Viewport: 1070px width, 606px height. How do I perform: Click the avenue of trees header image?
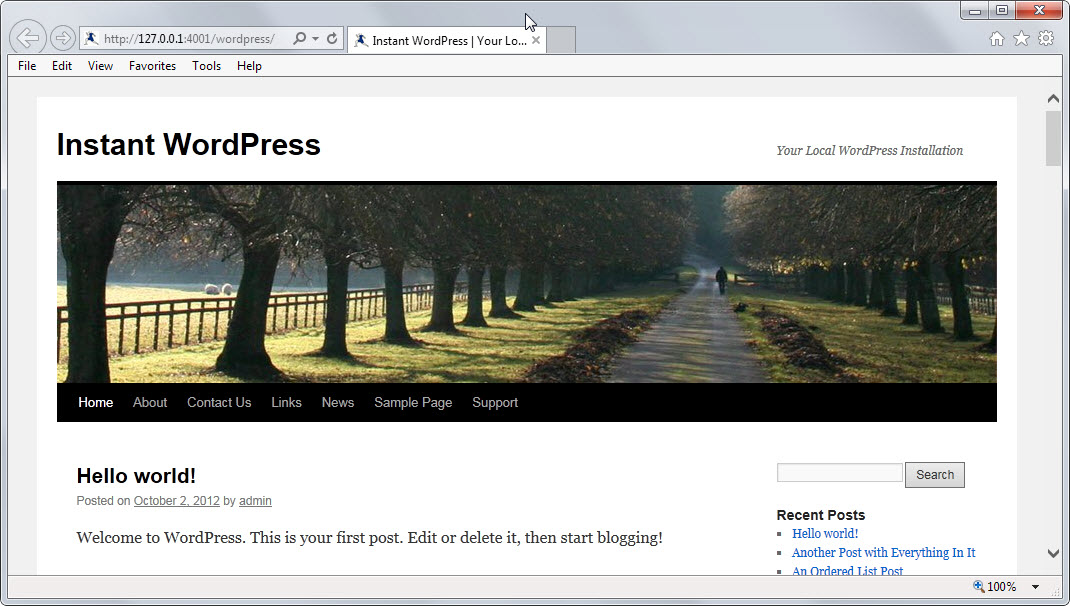coord(527,282)
